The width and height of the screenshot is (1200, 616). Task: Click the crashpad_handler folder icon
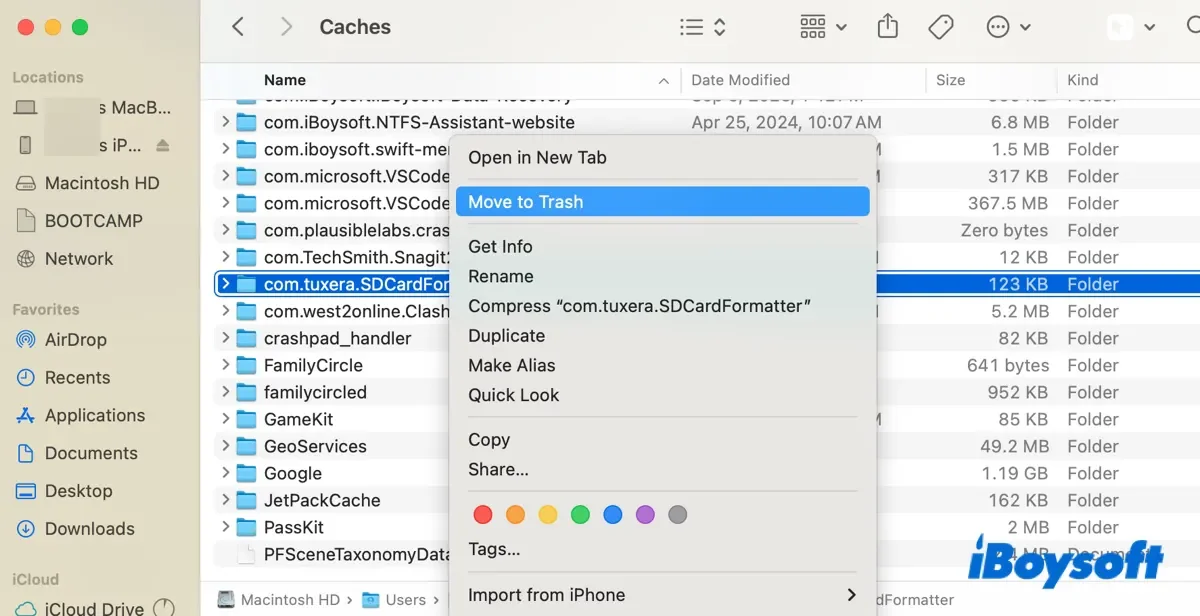(246, 338)
